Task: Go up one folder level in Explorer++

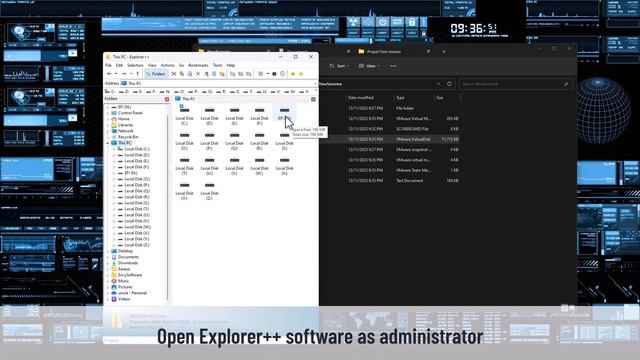Action: coord(138,74)
